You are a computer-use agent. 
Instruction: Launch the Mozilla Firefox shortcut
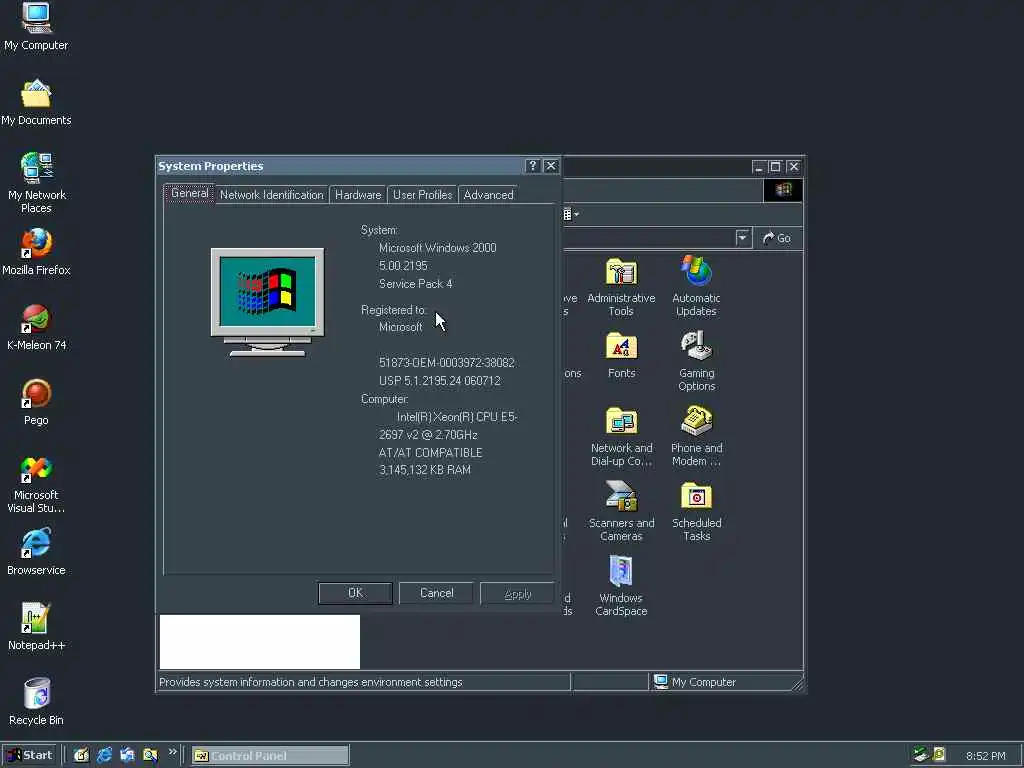(x=37, y=252)
